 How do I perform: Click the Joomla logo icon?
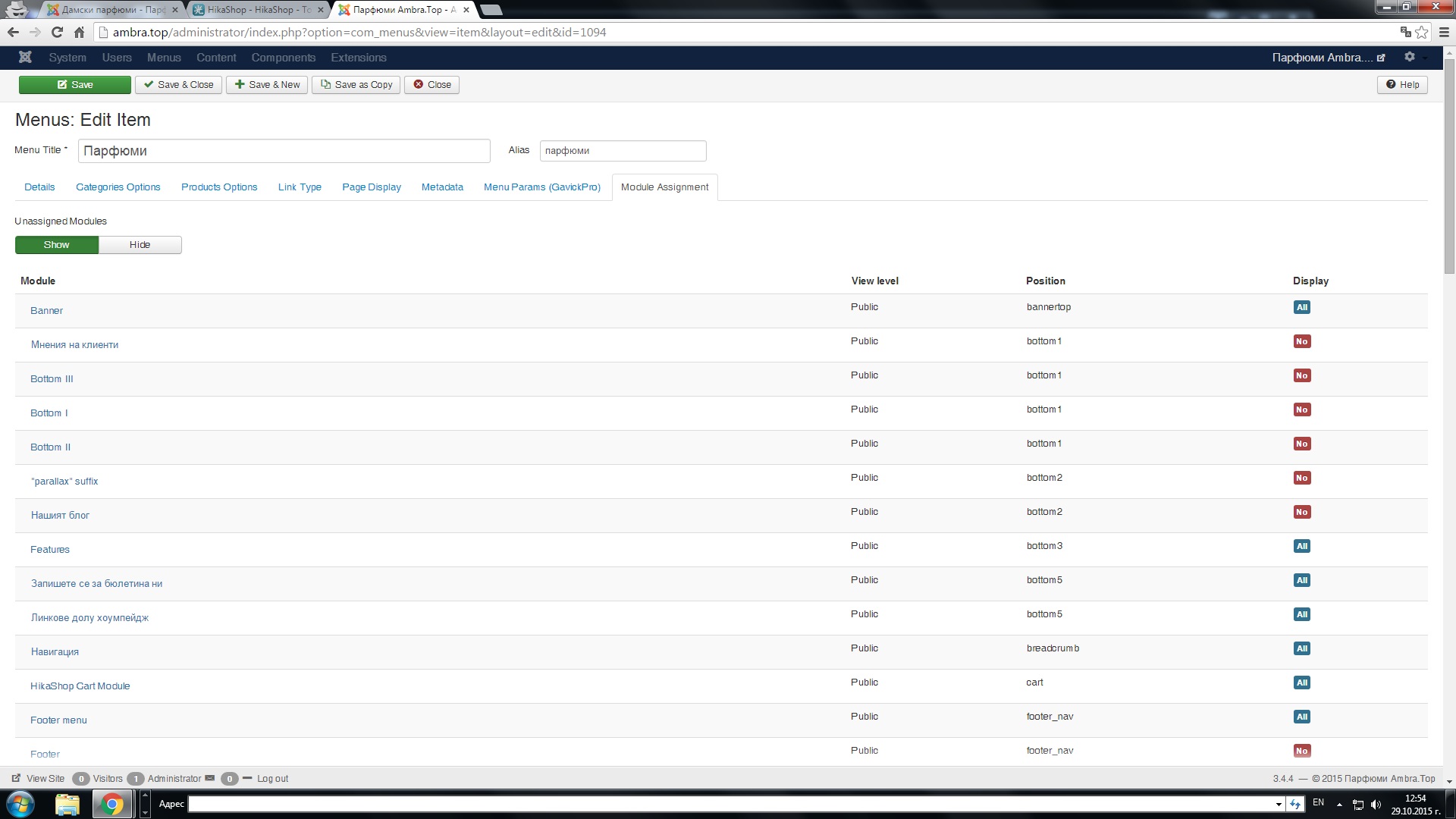coord(25,57)
